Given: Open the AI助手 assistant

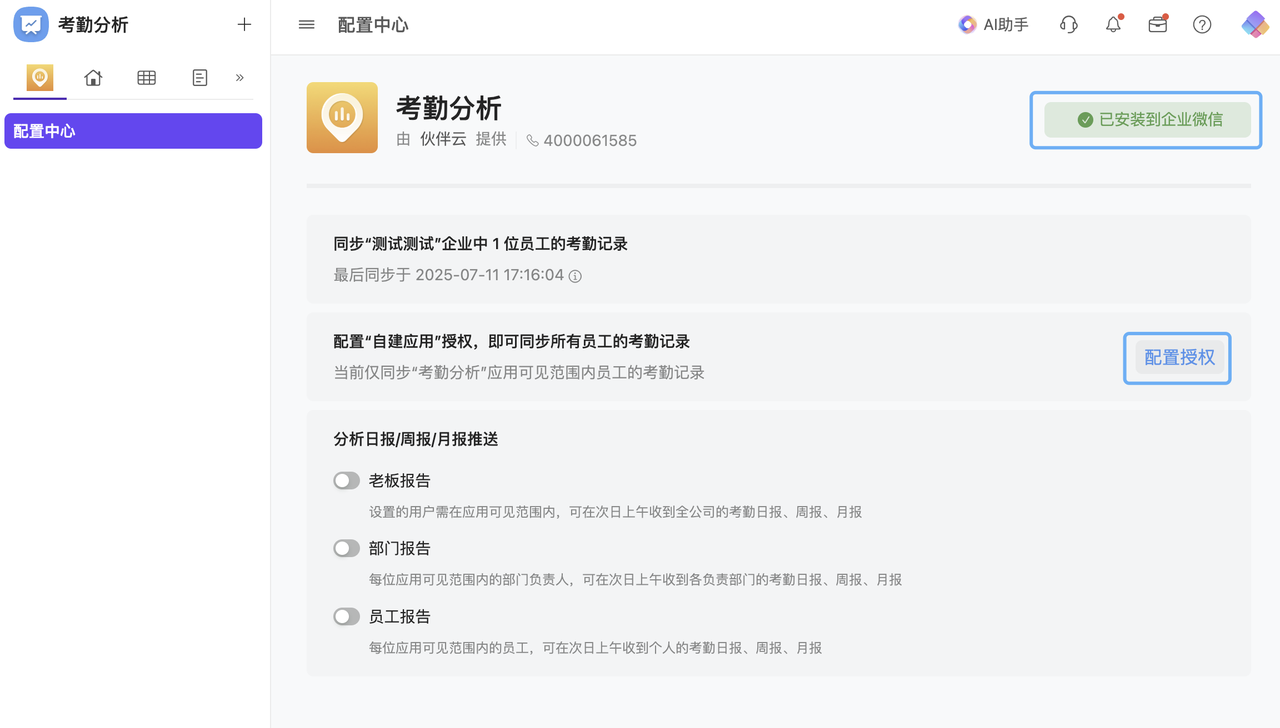Looking at the screenshot, I should click(993, 25).
